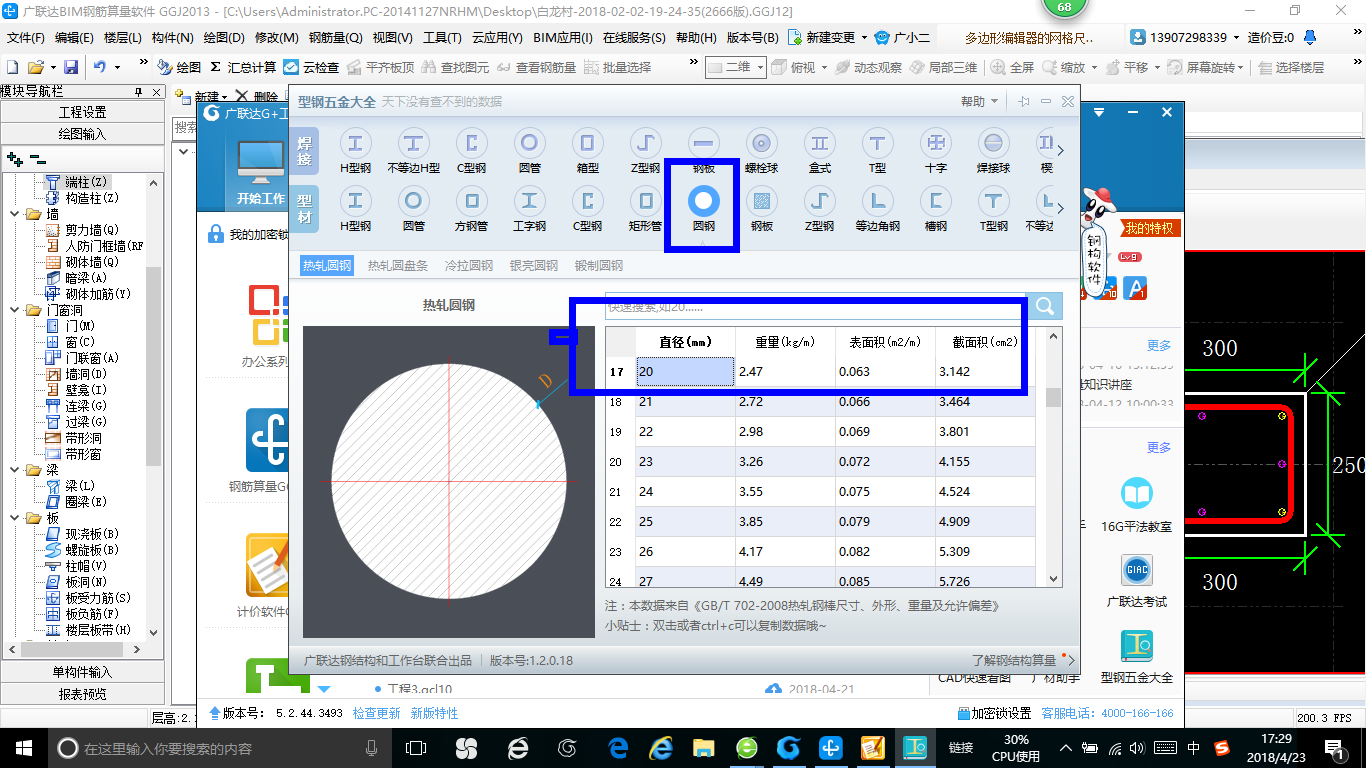The image size is (1366, 768).
Task: Click the save icon in main toolbar
Action: [71, 67]
